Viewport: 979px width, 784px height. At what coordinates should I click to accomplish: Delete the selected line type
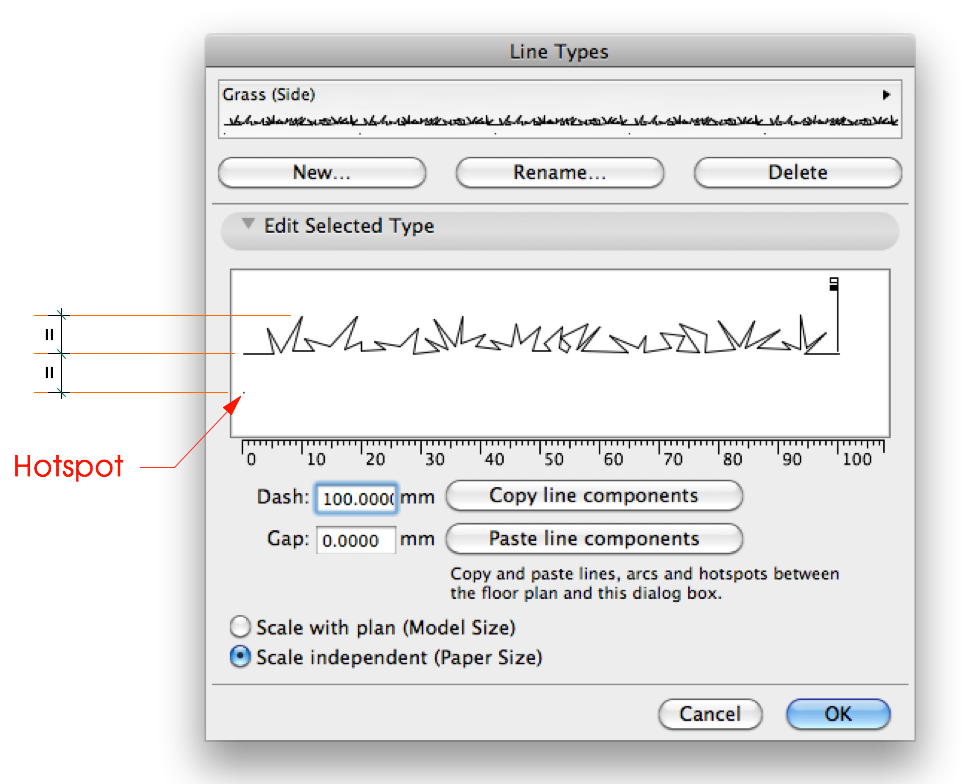pyautogui.click(x=798, y=172)
